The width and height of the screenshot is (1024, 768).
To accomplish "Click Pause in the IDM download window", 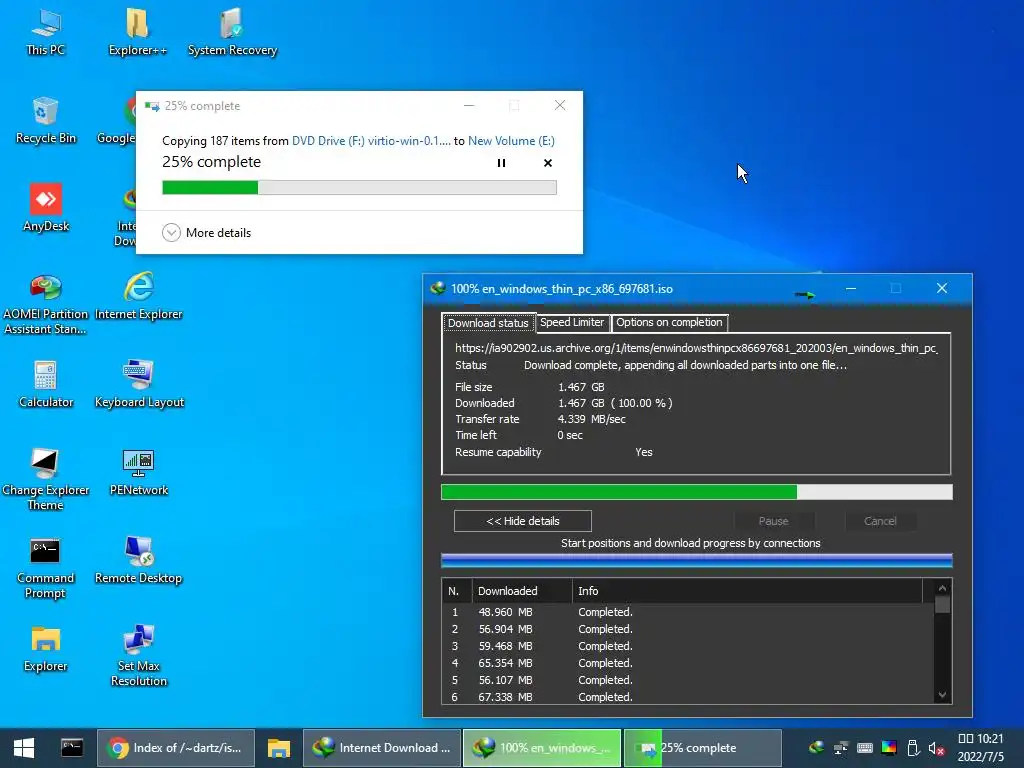I will (774, 521).
